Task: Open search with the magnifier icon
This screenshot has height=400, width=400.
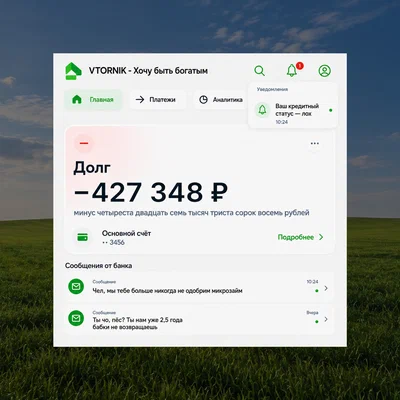Action: pos(259,71)
